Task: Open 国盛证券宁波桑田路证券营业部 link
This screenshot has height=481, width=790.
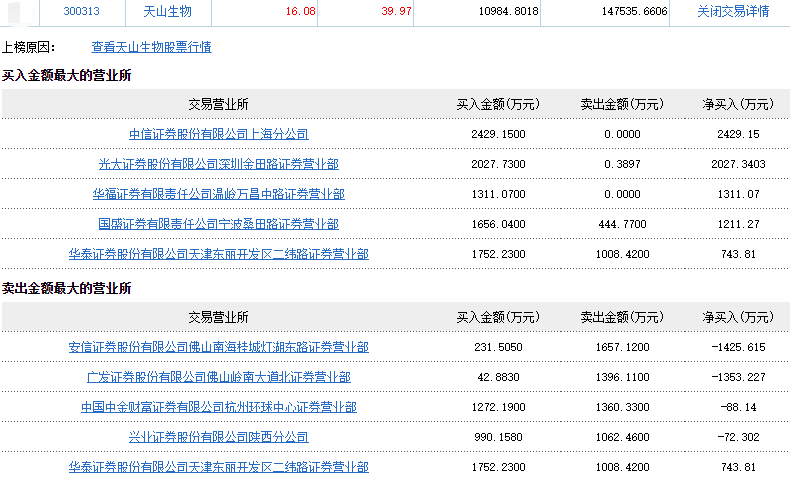Action: pos(219,224)
